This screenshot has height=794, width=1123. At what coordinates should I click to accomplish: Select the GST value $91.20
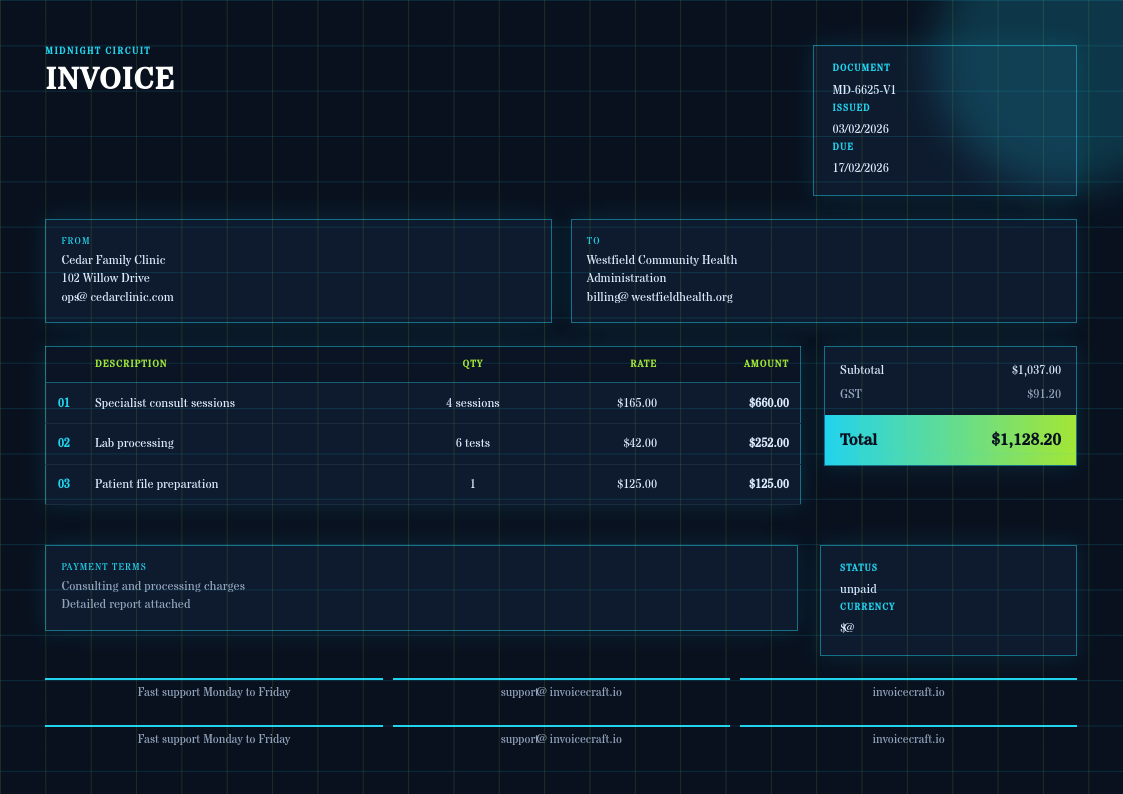[x=1044, y=394]
